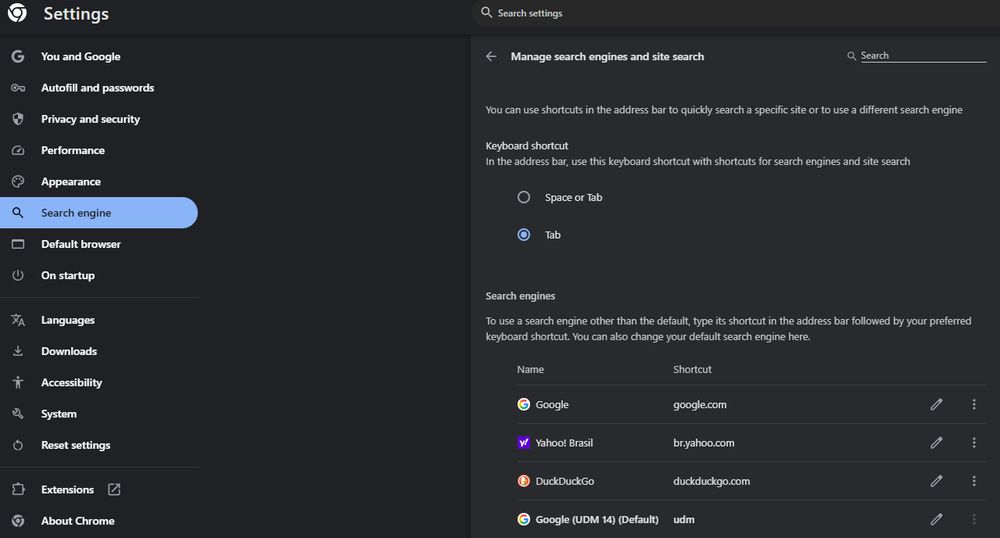The height and width of the screenshot is (538, 1000).
Task: Open Reset settings section
Action: point(75,445)
